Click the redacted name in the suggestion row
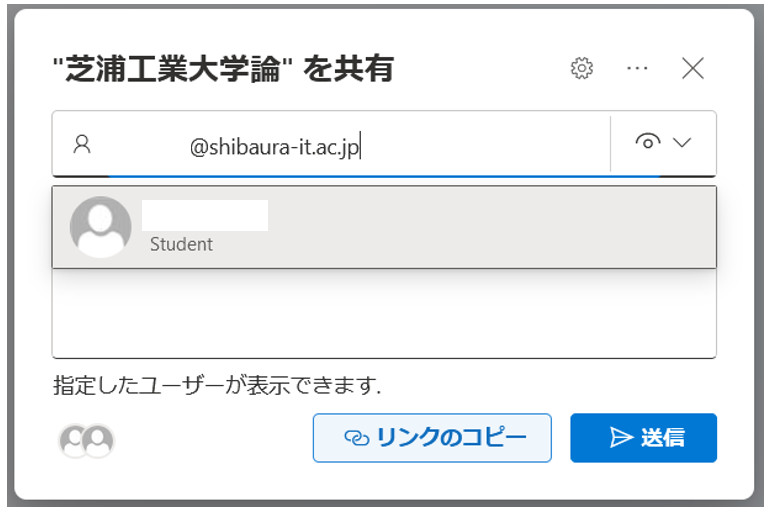Screen dimensions: 771x512 point(205,215)
